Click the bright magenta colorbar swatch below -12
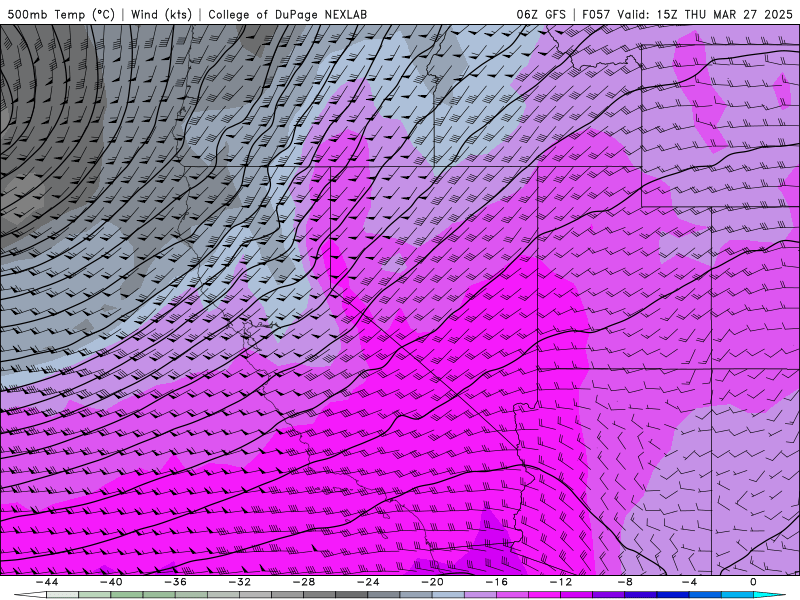 click(x=544, y=595)
